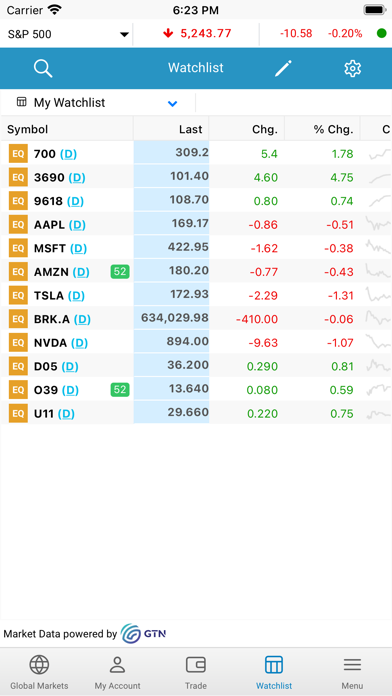392x696 pixels.
Task: Click last price 422.95
Action: pyautogui.click(x=188, y=247)
